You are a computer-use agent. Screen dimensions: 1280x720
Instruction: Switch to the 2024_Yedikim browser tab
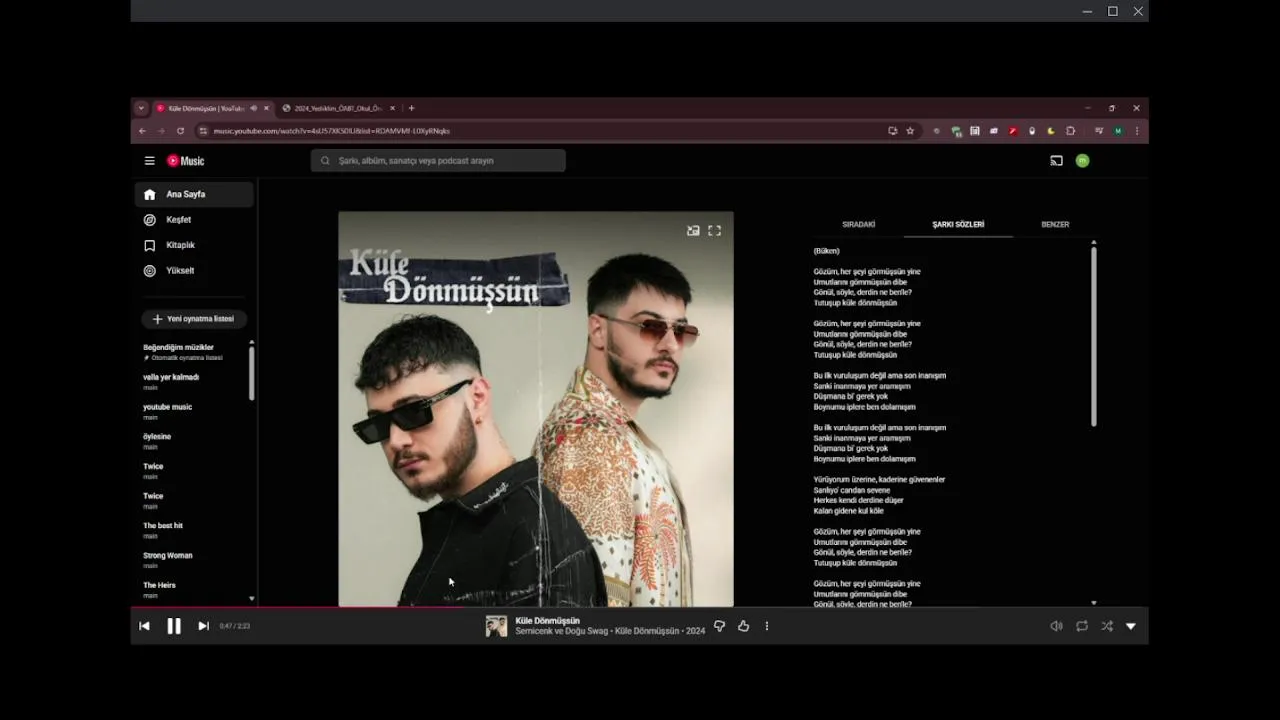click(x=337, y=108)
